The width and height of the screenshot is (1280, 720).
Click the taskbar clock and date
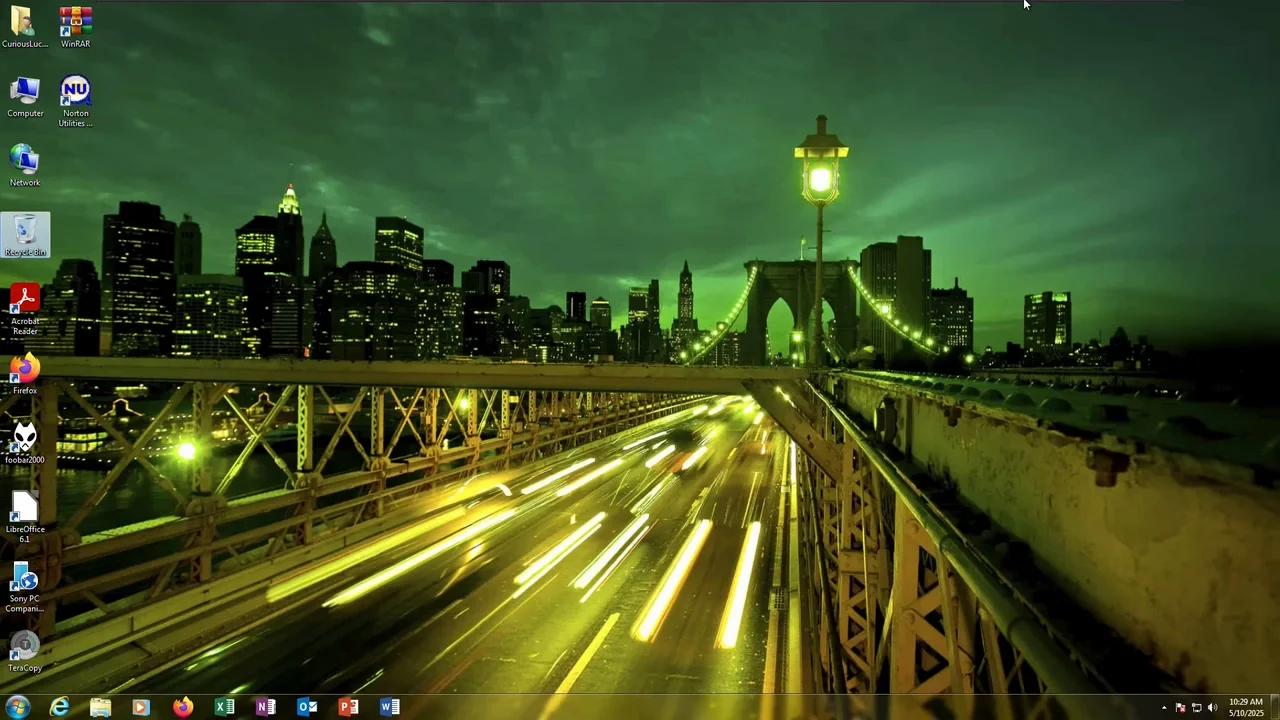pos(1245,708)
